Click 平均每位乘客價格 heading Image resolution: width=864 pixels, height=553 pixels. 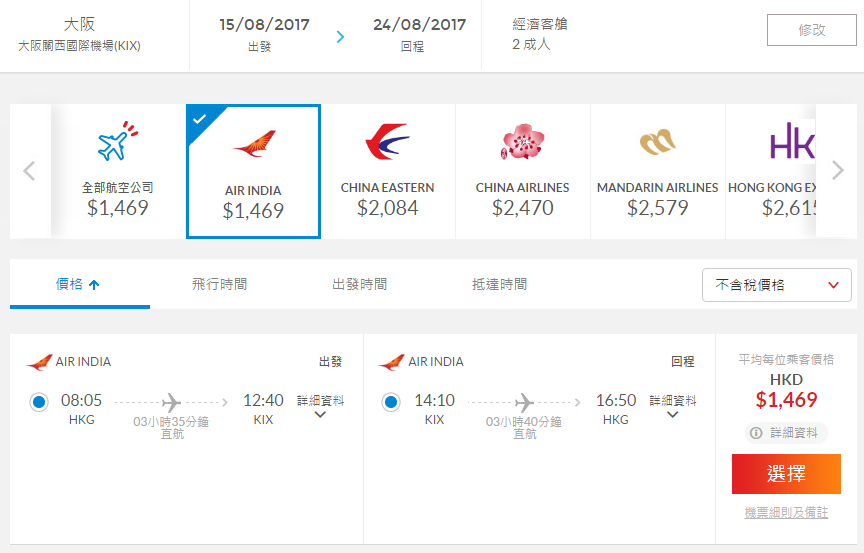coord(786,360)
